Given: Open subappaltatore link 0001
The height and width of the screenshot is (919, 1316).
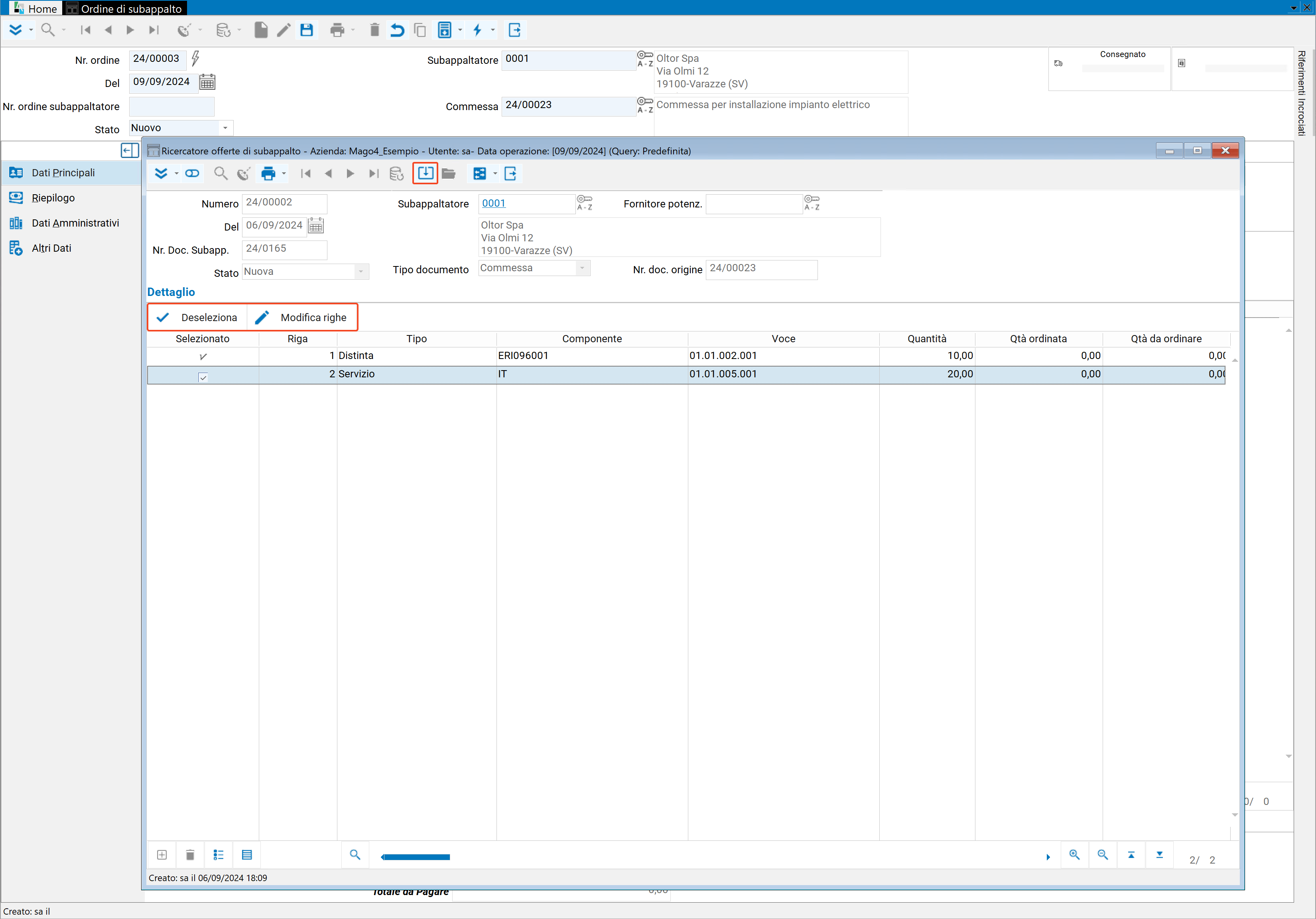Looking at the screenshot, I should (494, 203).
